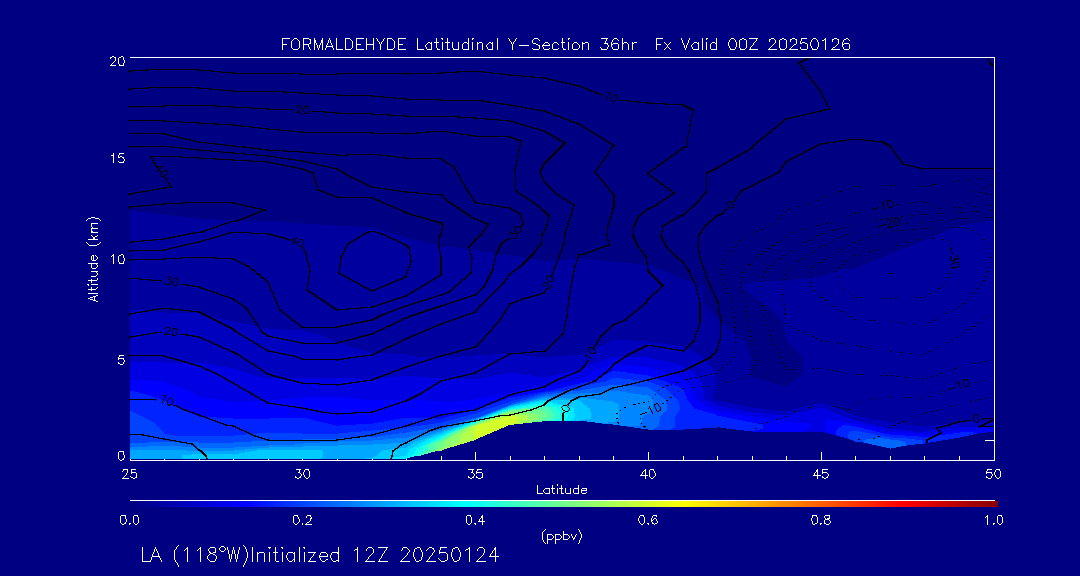Click the innermost closed contour near 10 km

coord(375,261)
